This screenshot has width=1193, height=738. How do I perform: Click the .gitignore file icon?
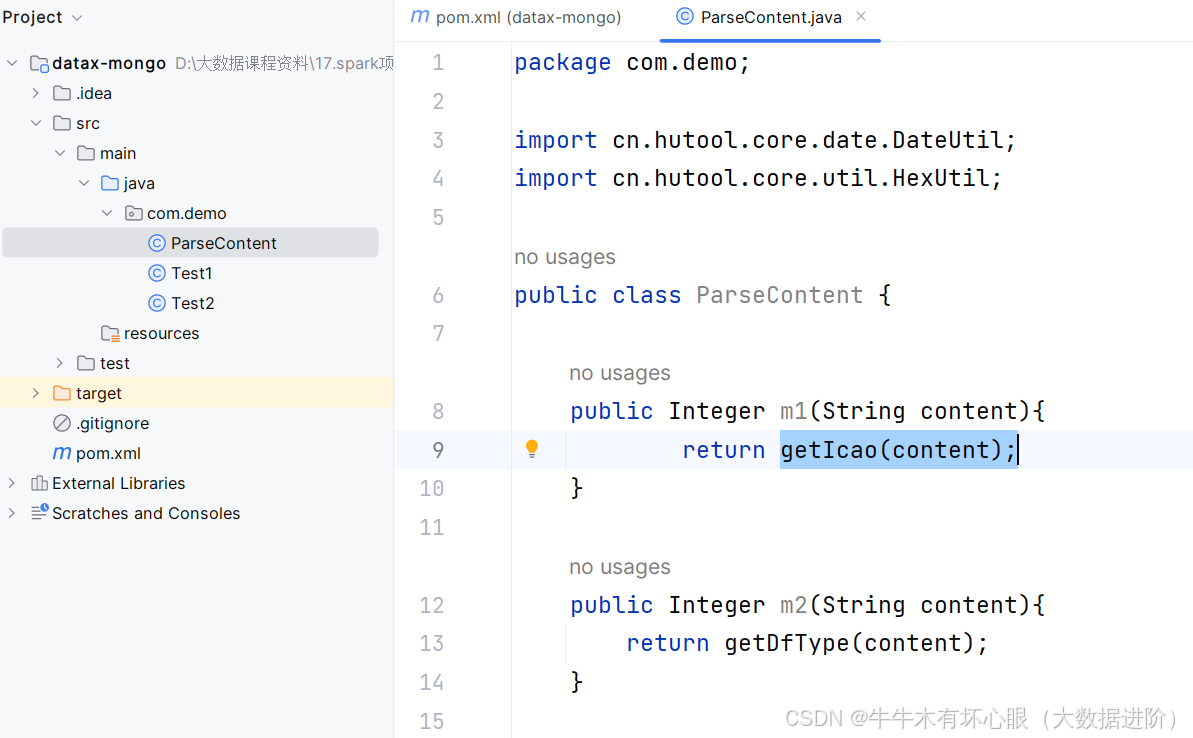pyautogui.click(x=62, y=423)
